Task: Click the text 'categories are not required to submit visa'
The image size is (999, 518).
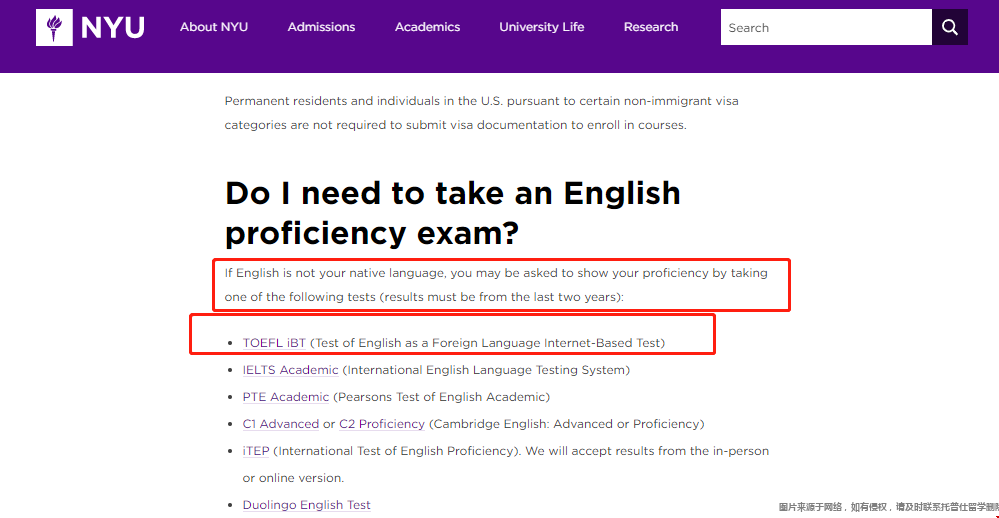Action: (349, 126)
